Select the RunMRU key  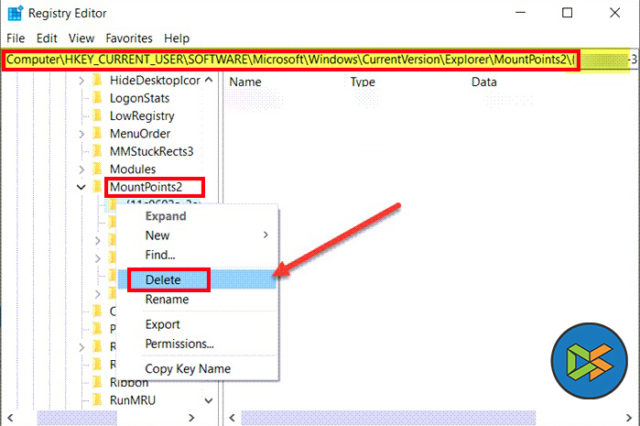[x=132, y=400]
